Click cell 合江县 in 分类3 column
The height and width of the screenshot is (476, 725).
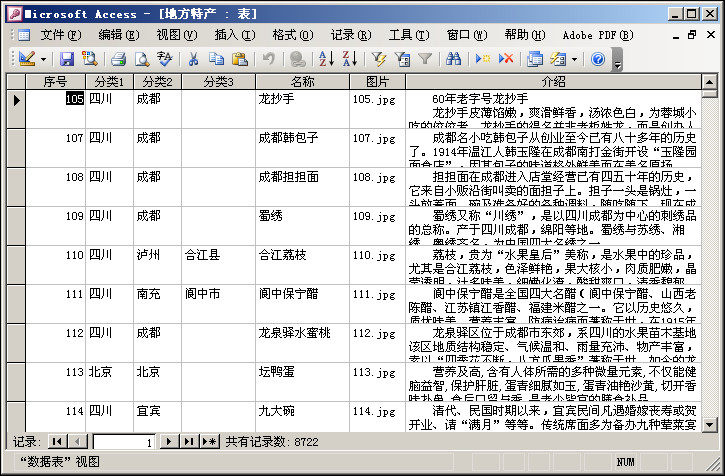[x=219, y=265]
